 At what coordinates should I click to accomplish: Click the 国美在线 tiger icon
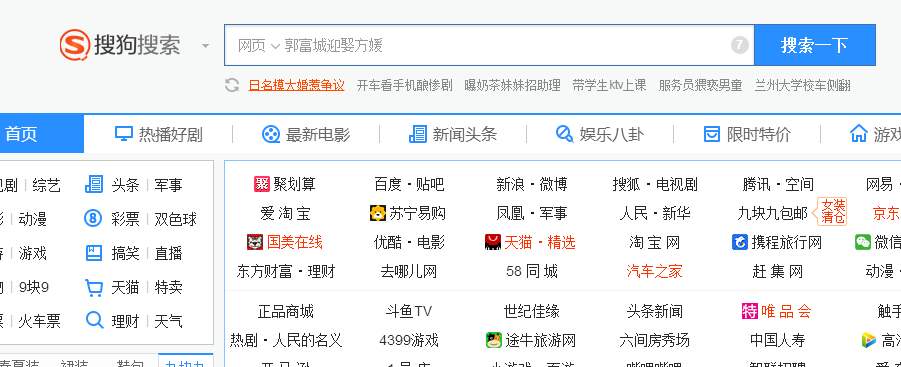pyautogui.click(x=255, y=242)
